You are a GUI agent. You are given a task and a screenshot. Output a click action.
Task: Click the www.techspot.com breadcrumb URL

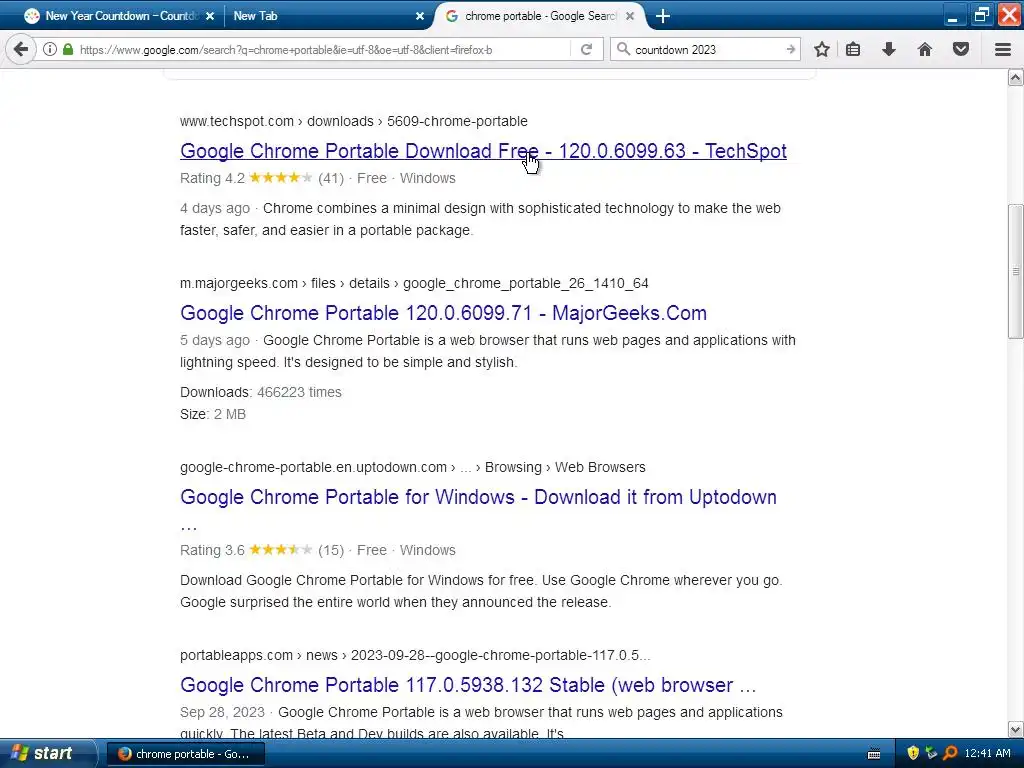point(353,121)
